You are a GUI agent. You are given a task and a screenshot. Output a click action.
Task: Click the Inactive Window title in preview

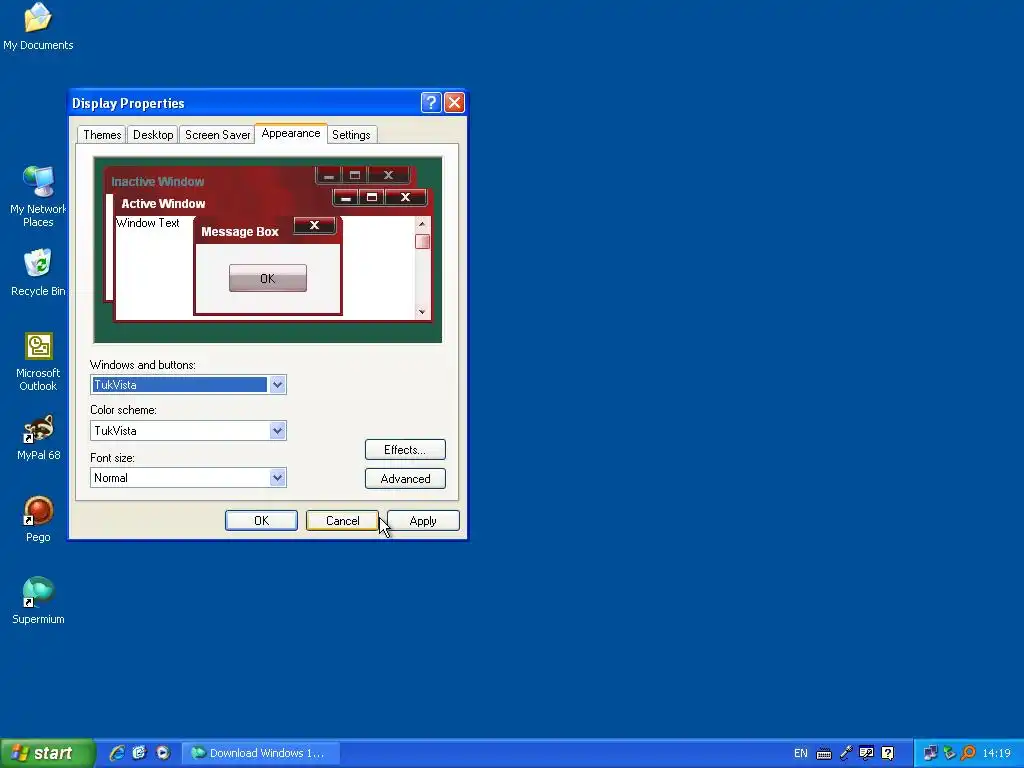[x=157, y=182]
